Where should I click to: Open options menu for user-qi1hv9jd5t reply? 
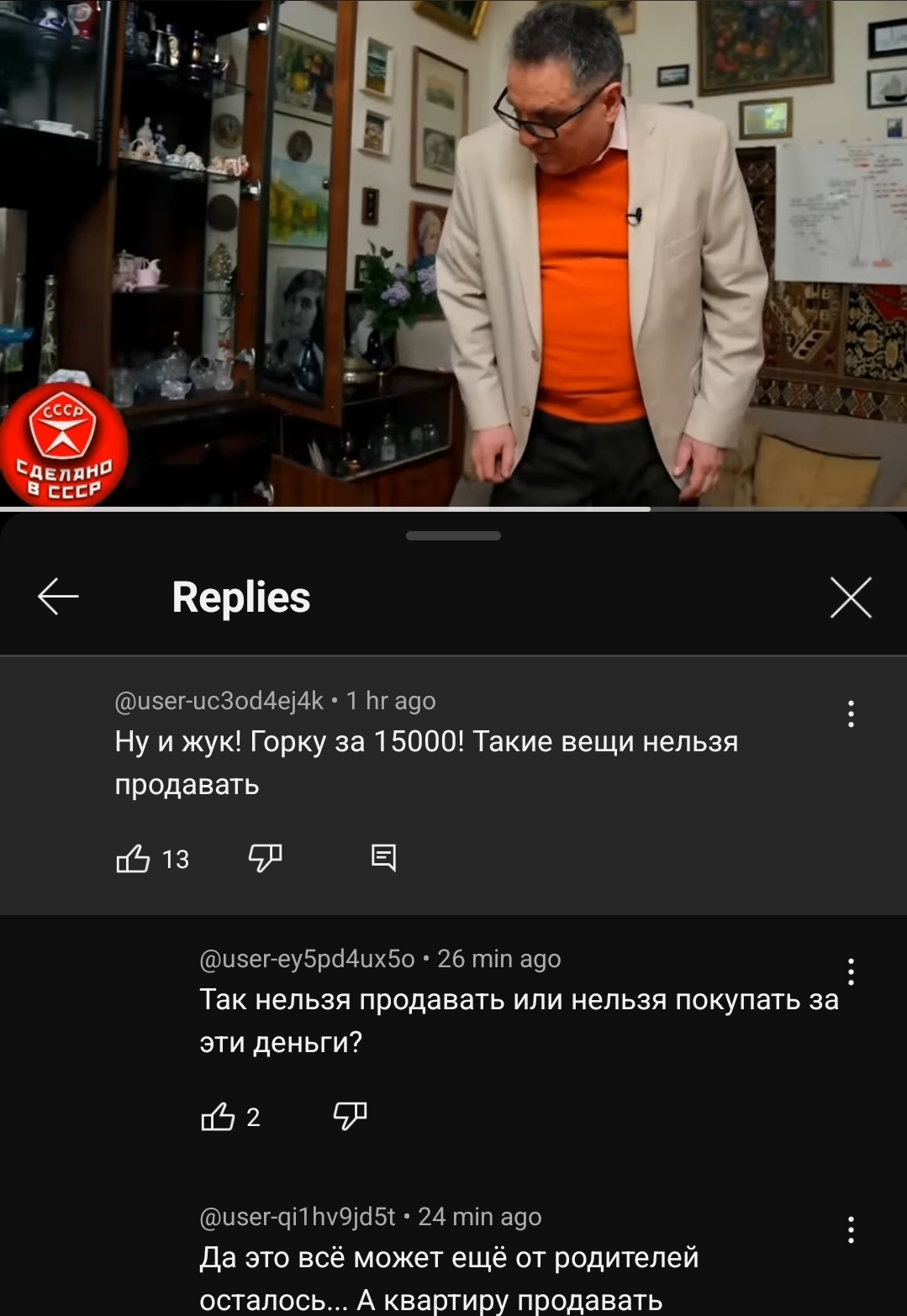point(851,1229)
